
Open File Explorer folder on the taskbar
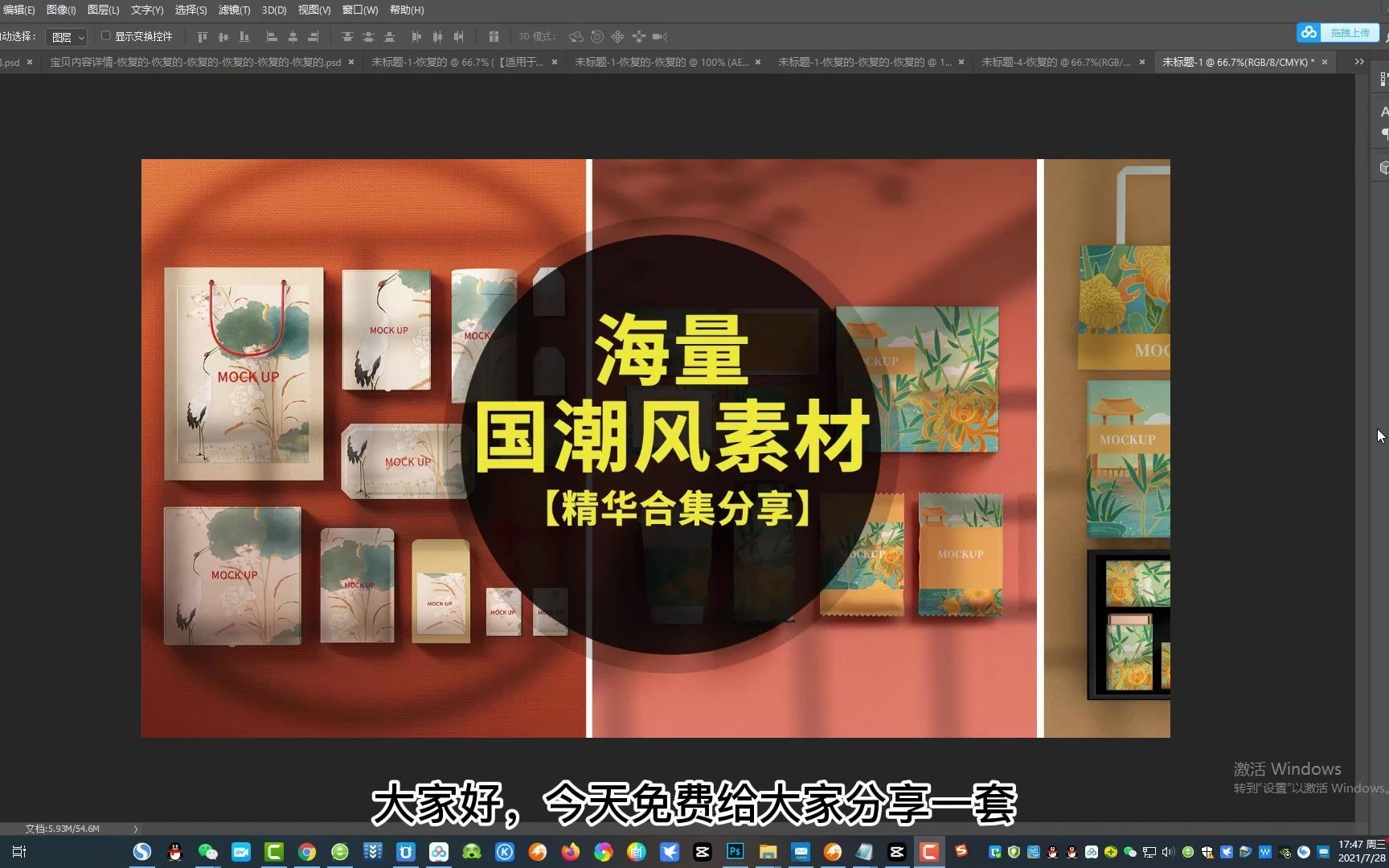(768, 852)
